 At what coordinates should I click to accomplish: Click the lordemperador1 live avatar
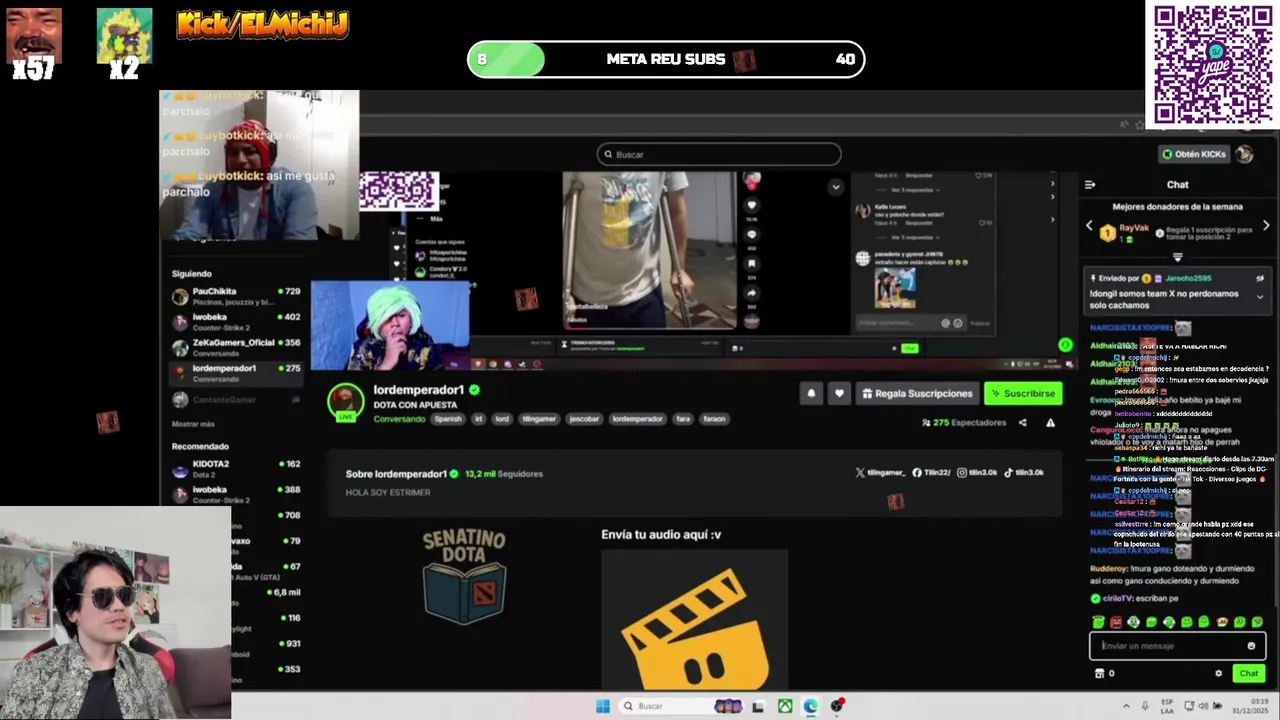pos(346,401)
